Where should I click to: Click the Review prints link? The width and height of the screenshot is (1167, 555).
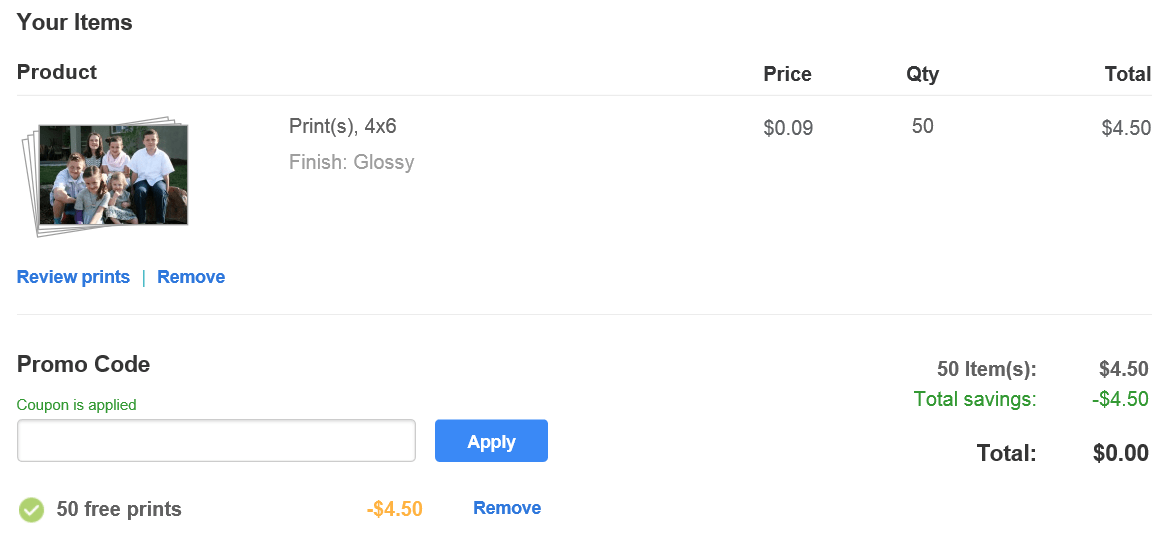73,277
